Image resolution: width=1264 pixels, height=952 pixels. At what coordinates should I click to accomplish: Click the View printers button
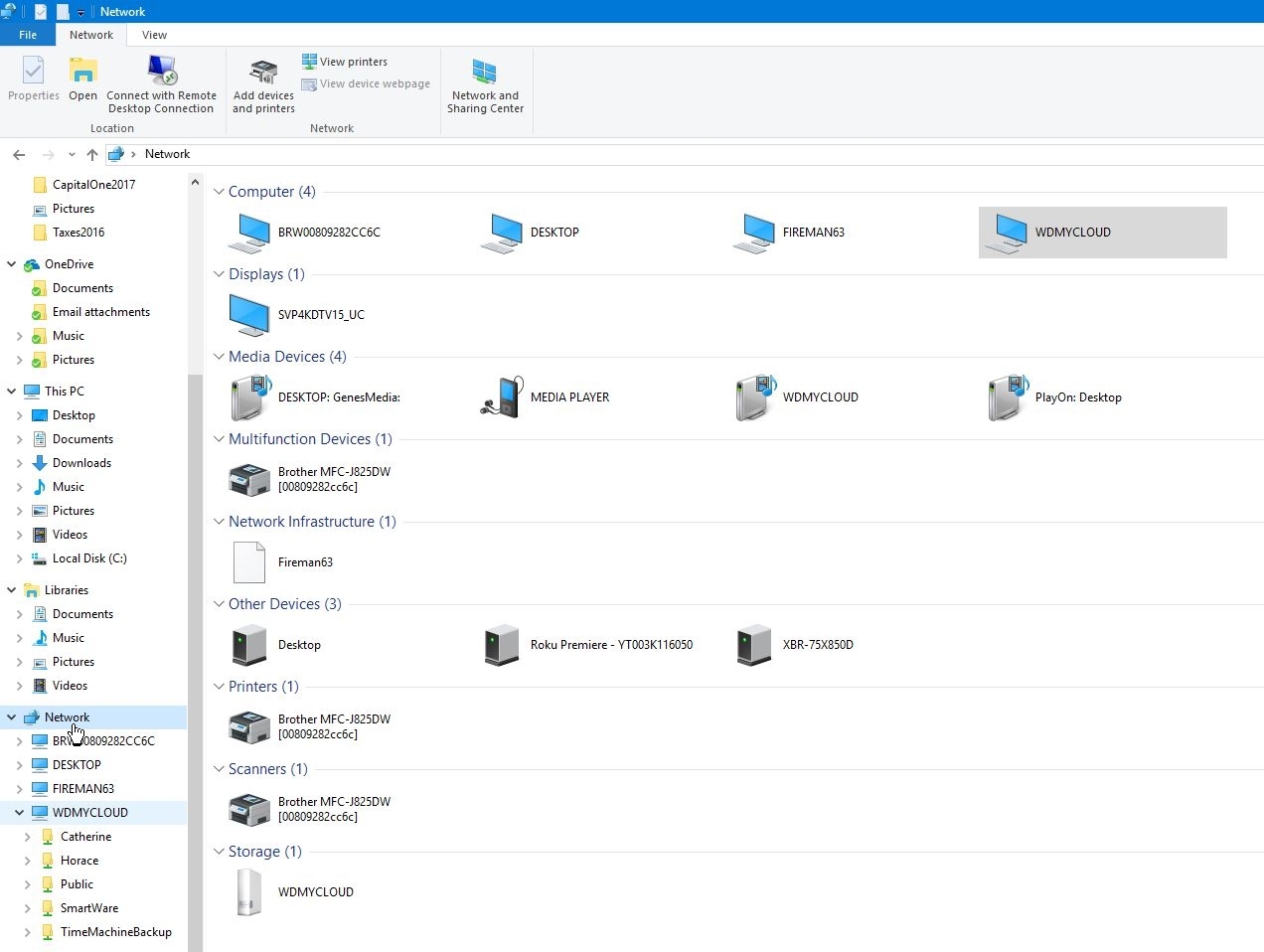[x=345, y=62]
